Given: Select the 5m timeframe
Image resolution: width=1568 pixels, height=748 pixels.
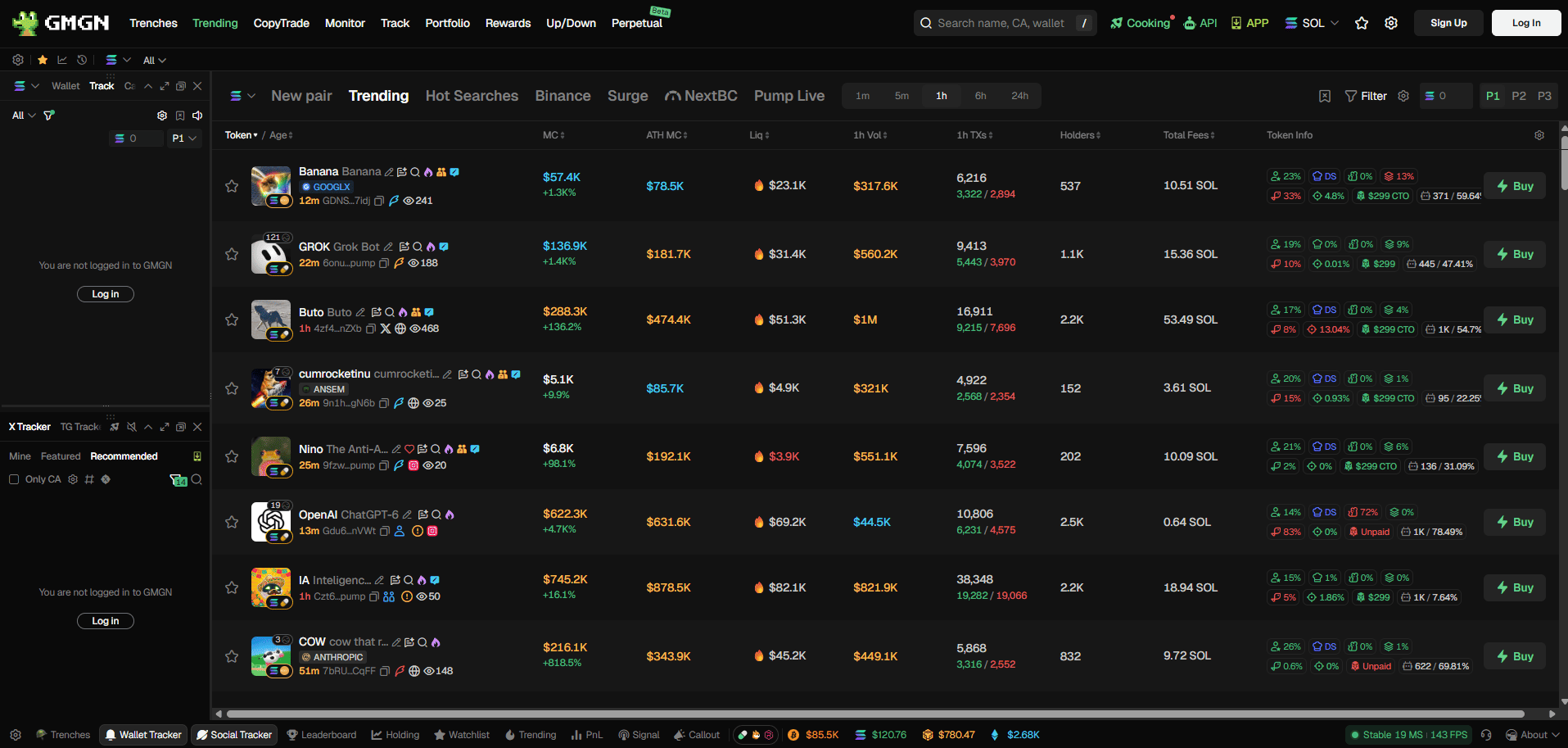Looking at the screenshot, I should (x=901, y=96).
